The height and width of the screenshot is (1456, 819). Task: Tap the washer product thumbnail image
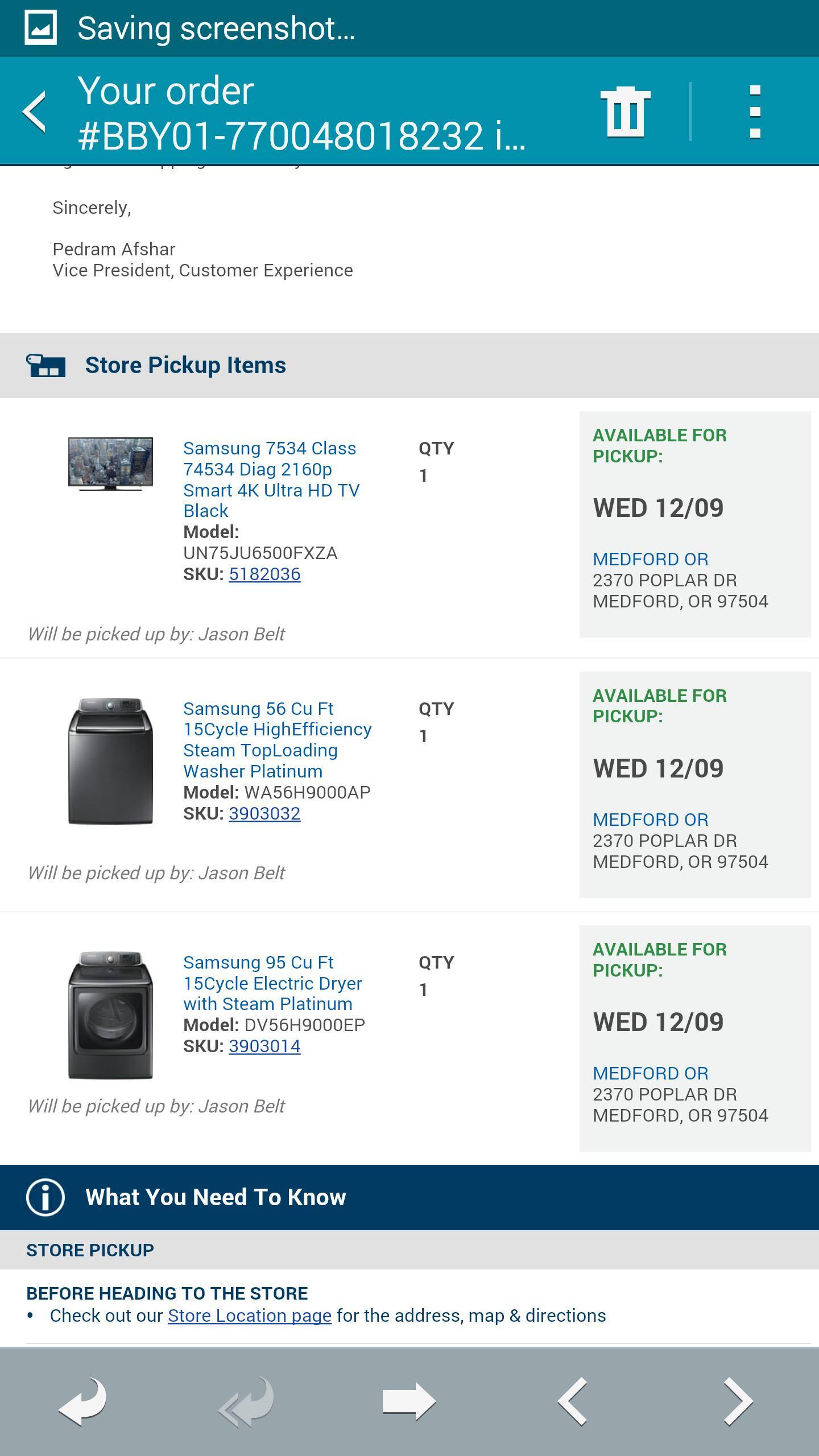(x=110, y=760)
